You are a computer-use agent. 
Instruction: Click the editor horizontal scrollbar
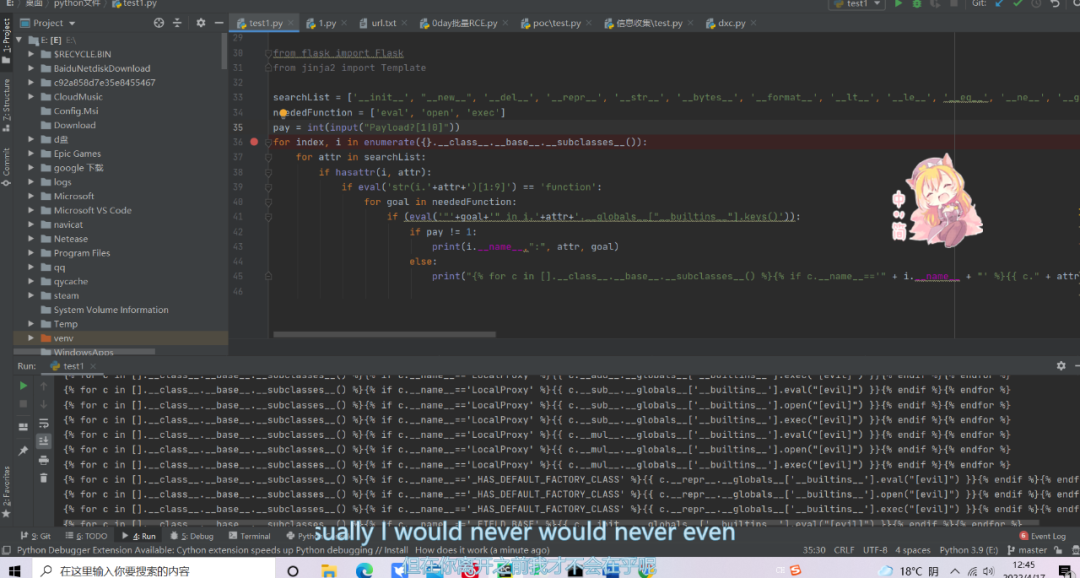pos(384,334)
